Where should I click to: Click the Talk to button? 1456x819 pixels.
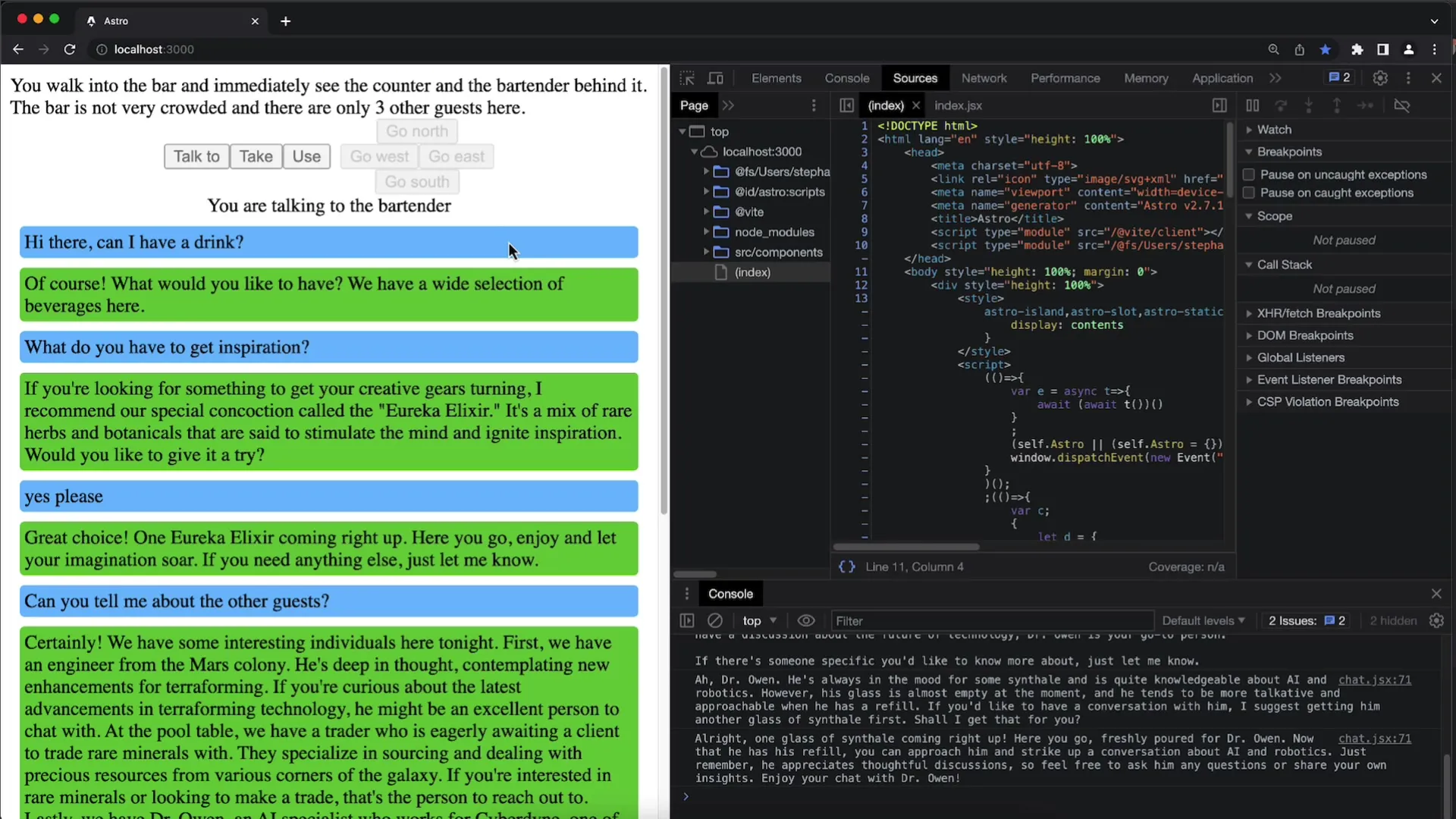point(196,156)
